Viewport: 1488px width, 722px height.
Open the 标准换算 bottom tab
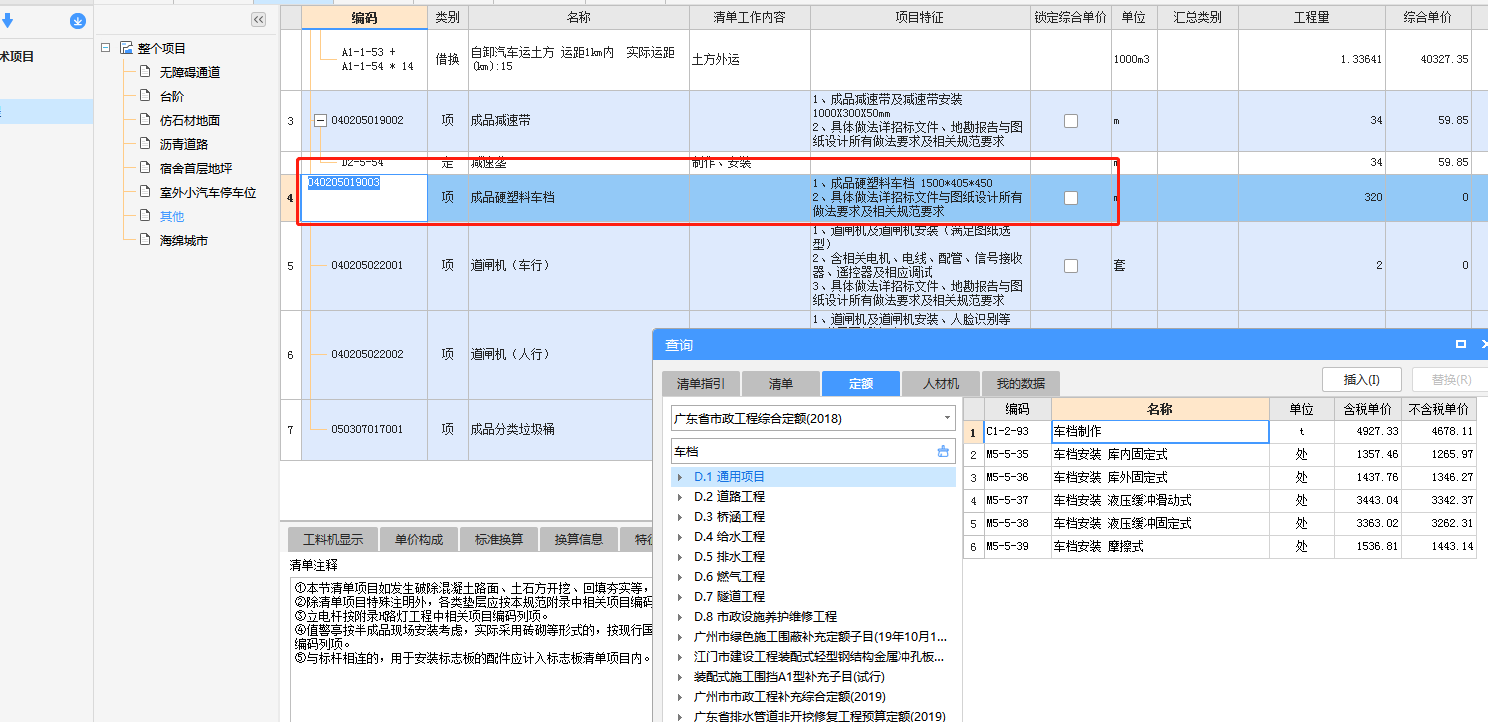pyautogui.click(x=499, y=539)
